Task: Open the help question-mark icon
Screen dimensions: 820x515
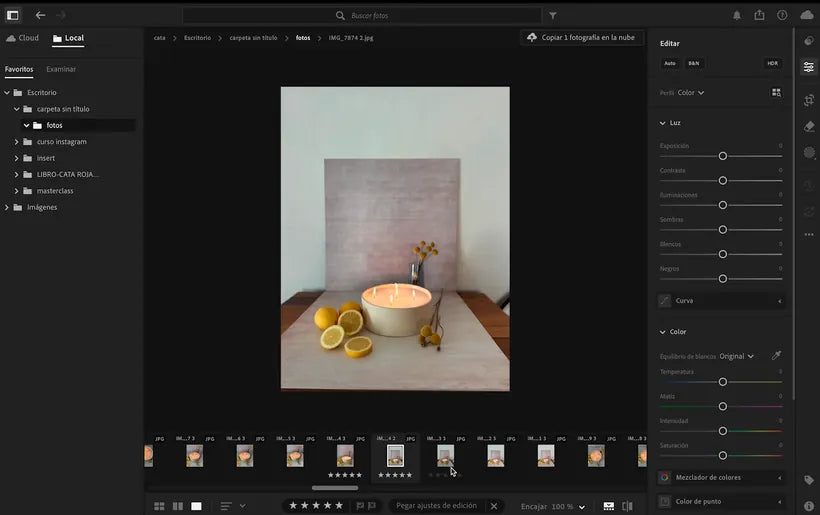Action: (782, 15)
